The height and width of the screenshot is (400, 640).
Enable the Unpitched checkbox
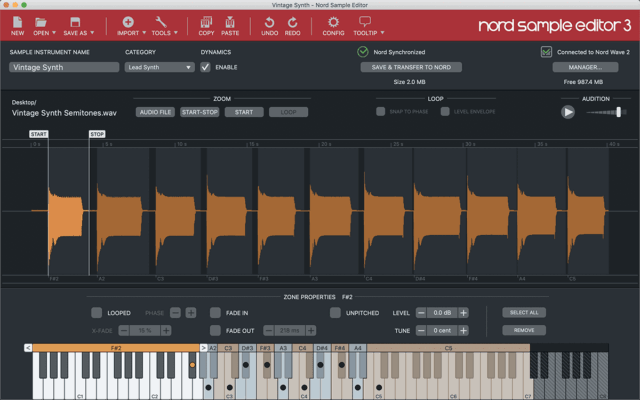pyautogui.click(x=335, y=313)
